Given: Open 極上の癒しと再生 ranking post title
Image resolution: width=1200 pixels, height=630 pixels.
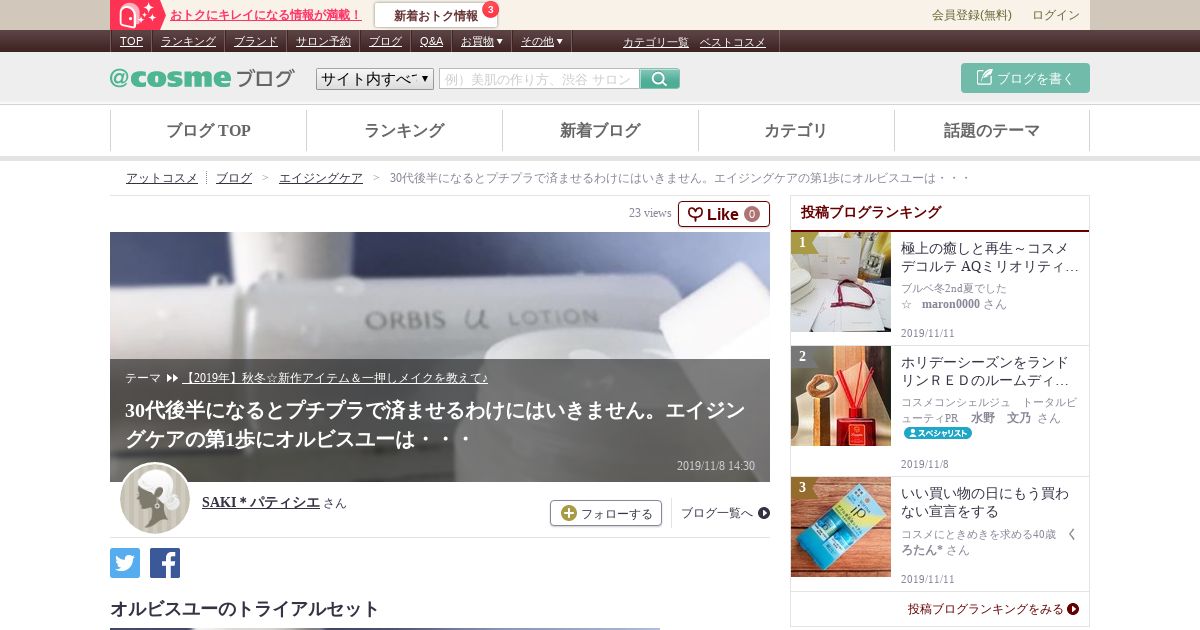Looking at the screenshot, I should tap(990, 257).
